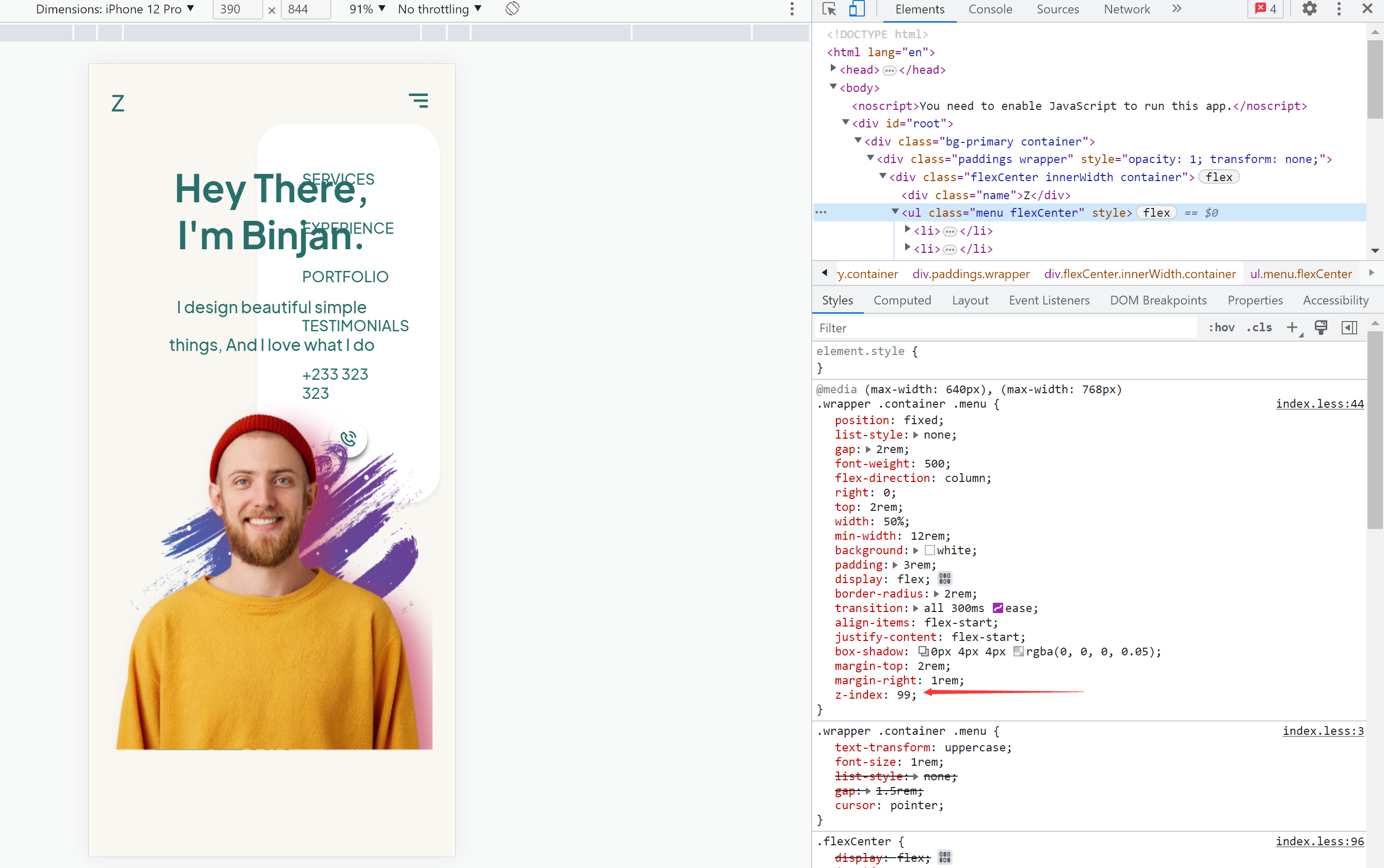
Task: Open the Dimensions iPhone 12 Pro dropdown
Action: pos(115,9)
